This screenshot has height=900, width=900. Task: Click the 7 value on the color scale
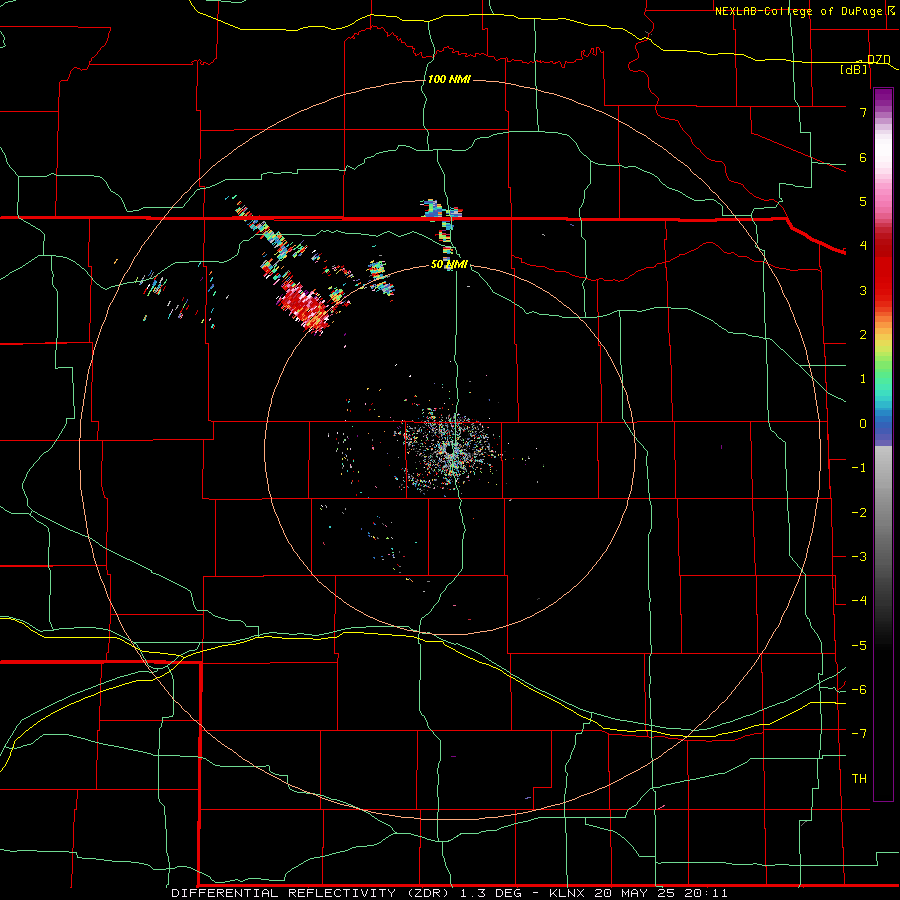[863, 112]
